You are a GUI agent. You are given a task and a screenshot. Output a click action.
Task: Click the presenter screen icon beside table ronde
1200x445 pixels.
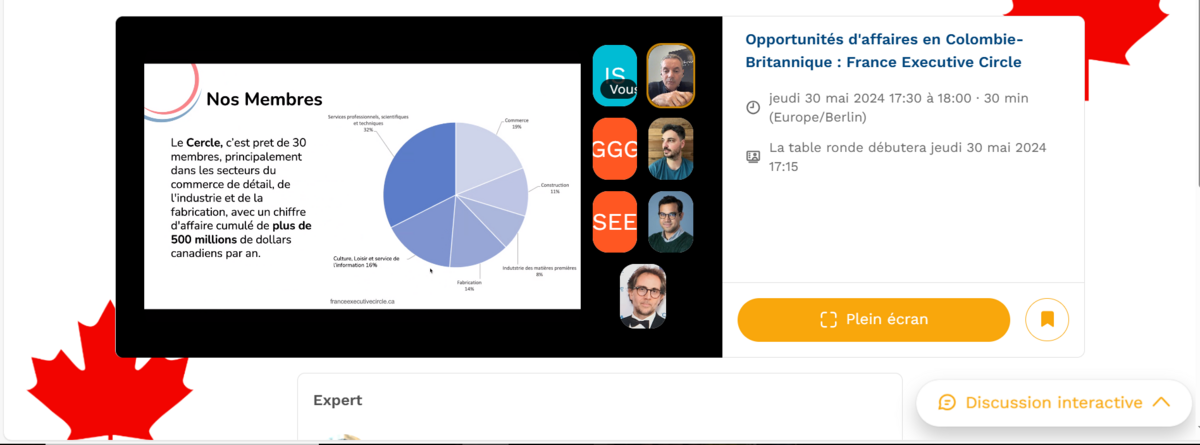click(754, 157)
